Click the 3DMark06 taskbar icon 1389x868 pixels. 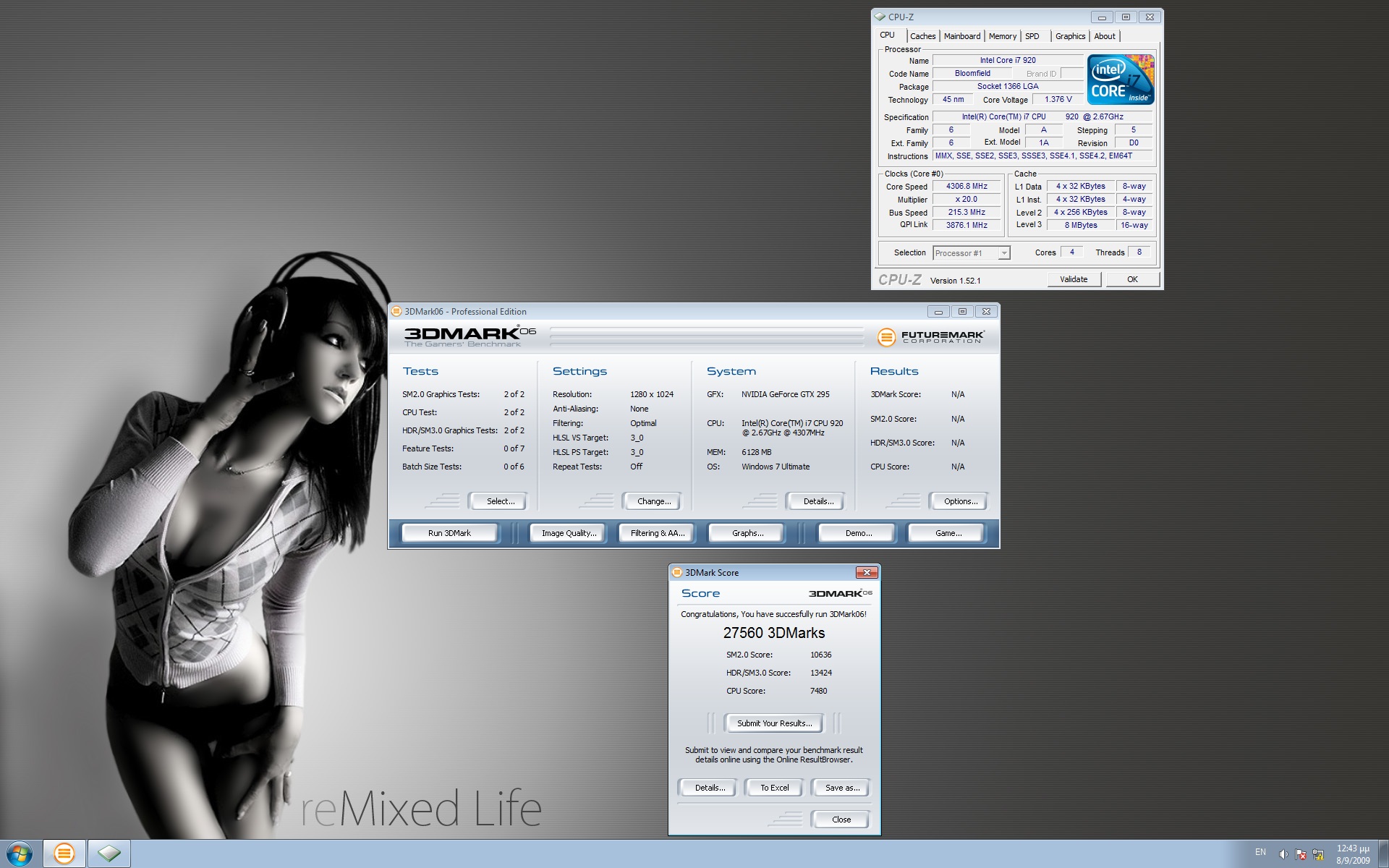(x=64, y=854)
